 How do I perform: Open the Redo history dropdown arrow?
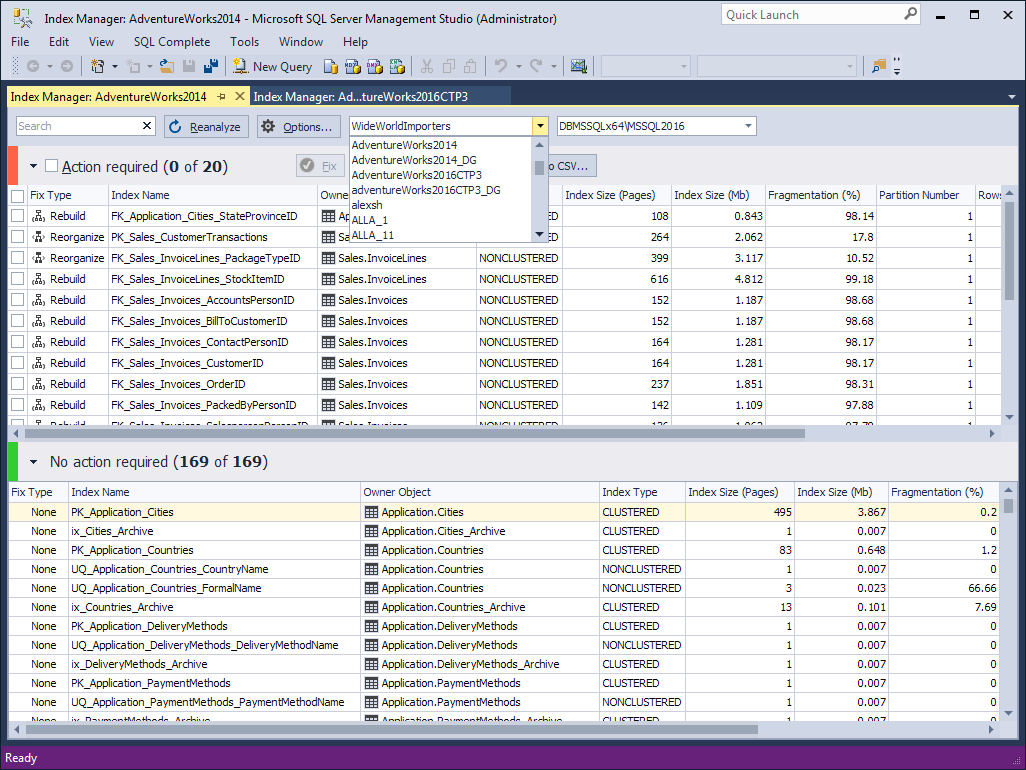pos(554,66)
